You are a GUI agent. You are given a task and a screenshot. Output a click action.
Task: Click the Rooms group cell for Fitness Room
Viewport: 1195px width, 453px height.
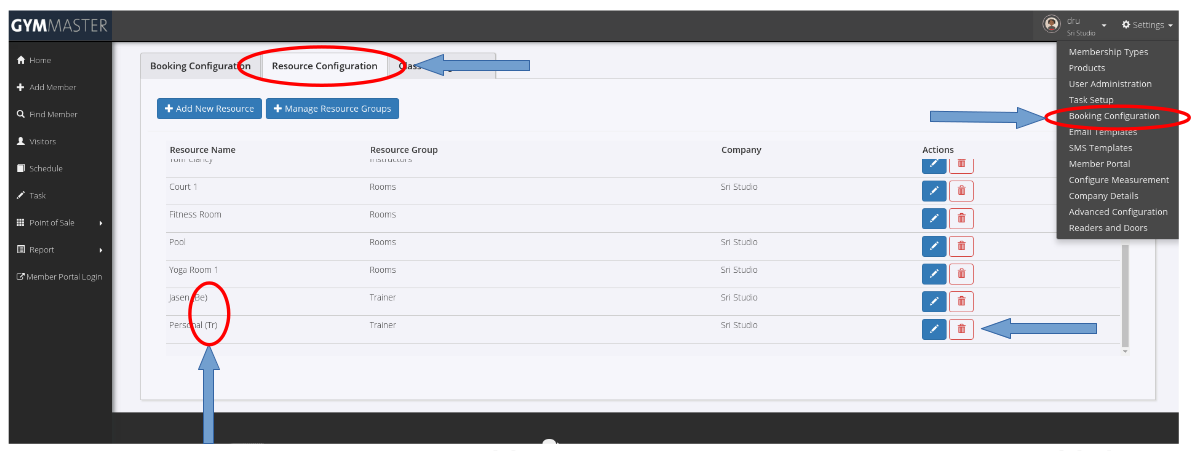point(383,214)
